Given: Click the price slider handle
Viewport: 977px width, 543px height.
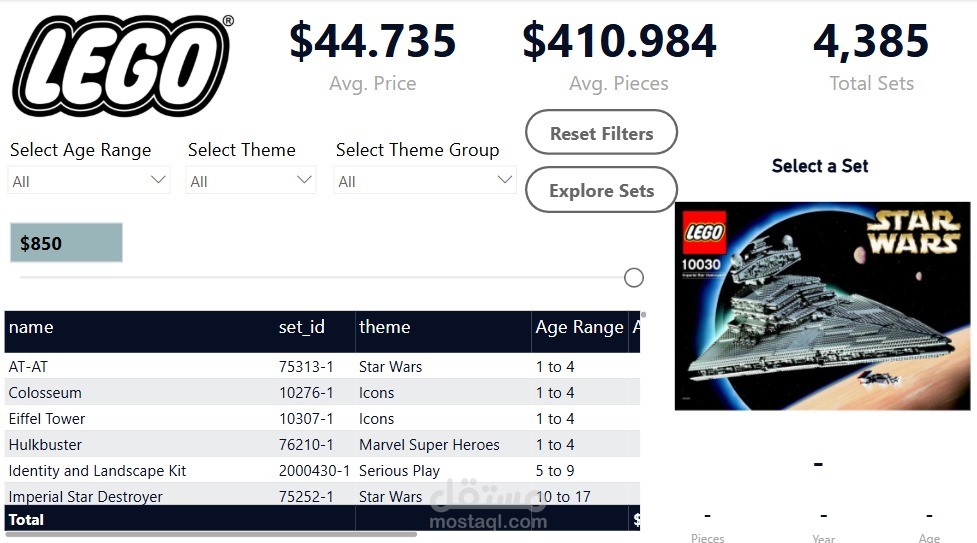Looking at the screenshot, I should point(633,278).
